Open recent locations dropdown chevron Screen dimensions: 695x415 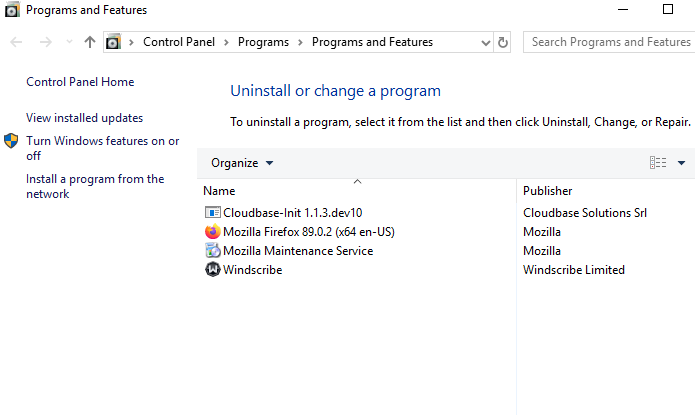(69, 42)
